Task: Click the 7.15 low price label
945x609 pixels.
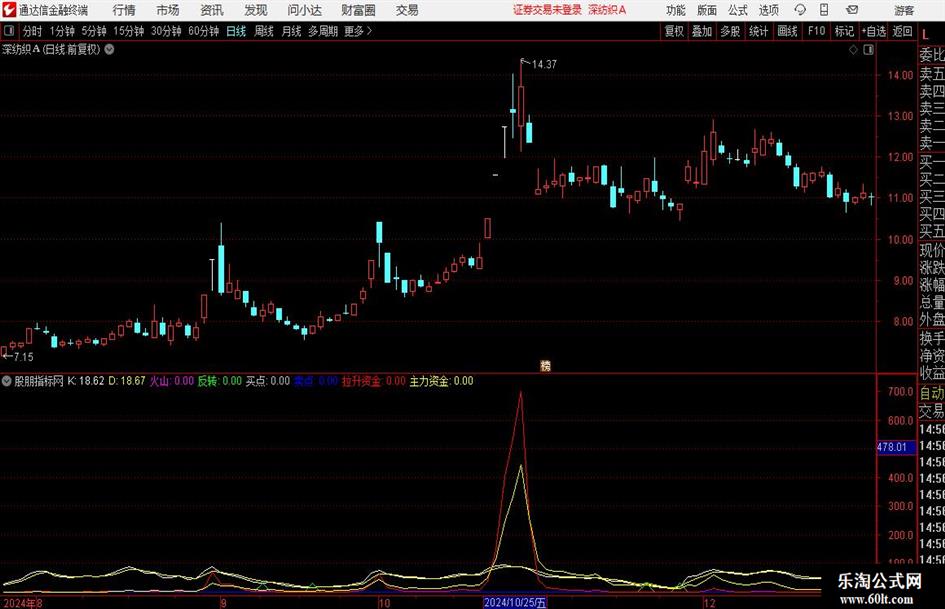Action: pos(23,357)
